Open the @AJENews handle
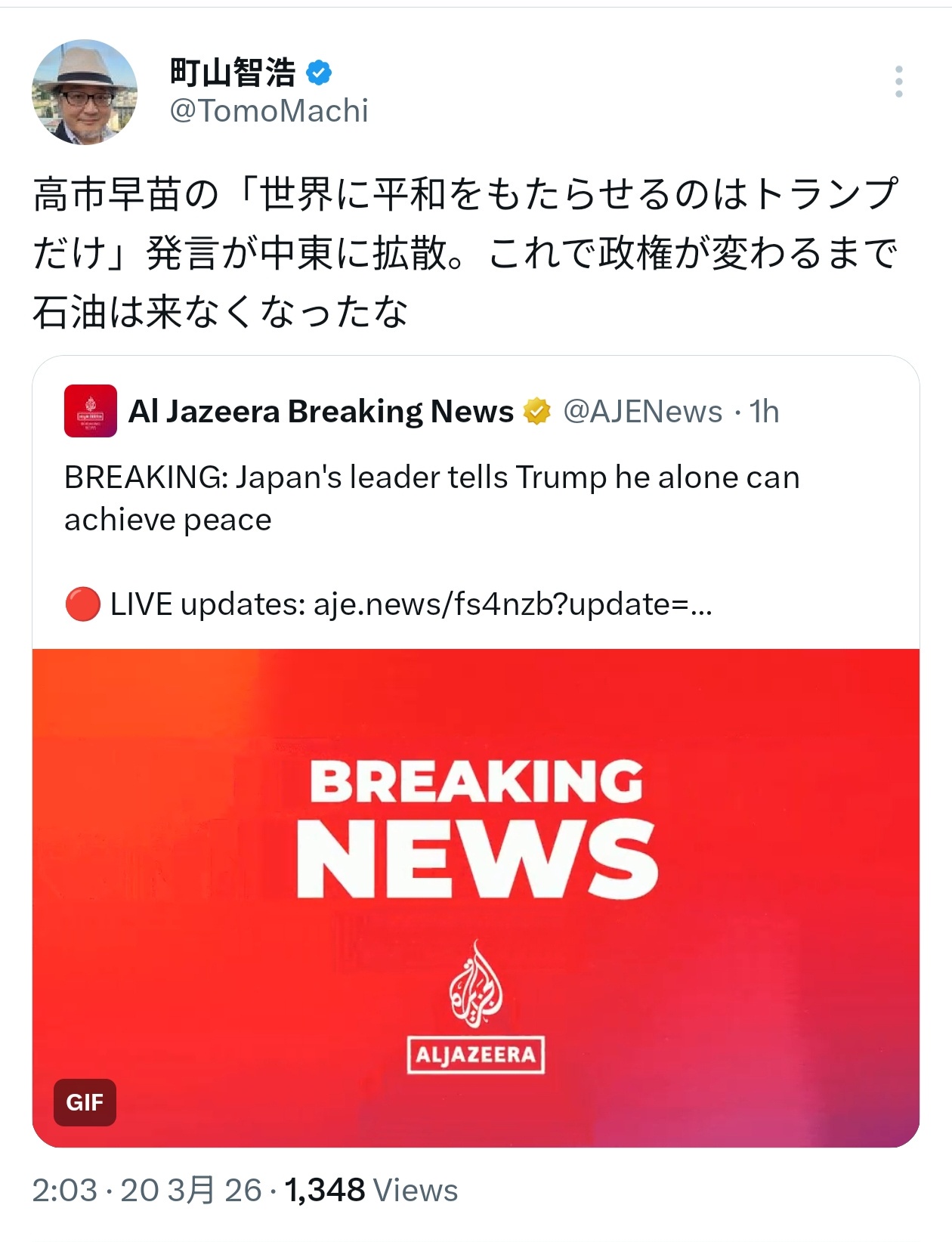Viewport: 952px width, 1242px height. 643,412
